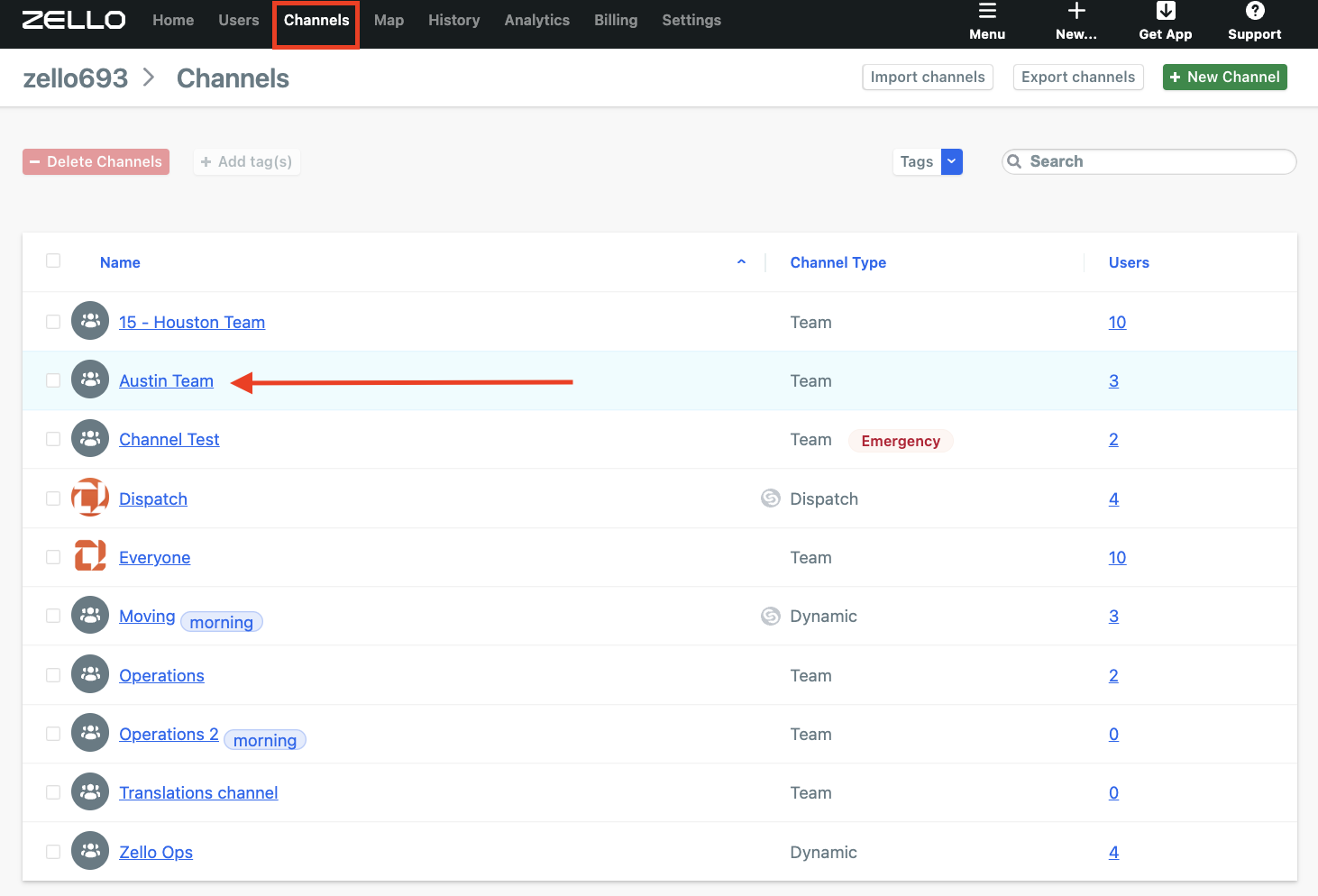The height and width of the screenshot is (896, 1318).
Task: Sort by Channel Type column header
Action: point(838,262)
